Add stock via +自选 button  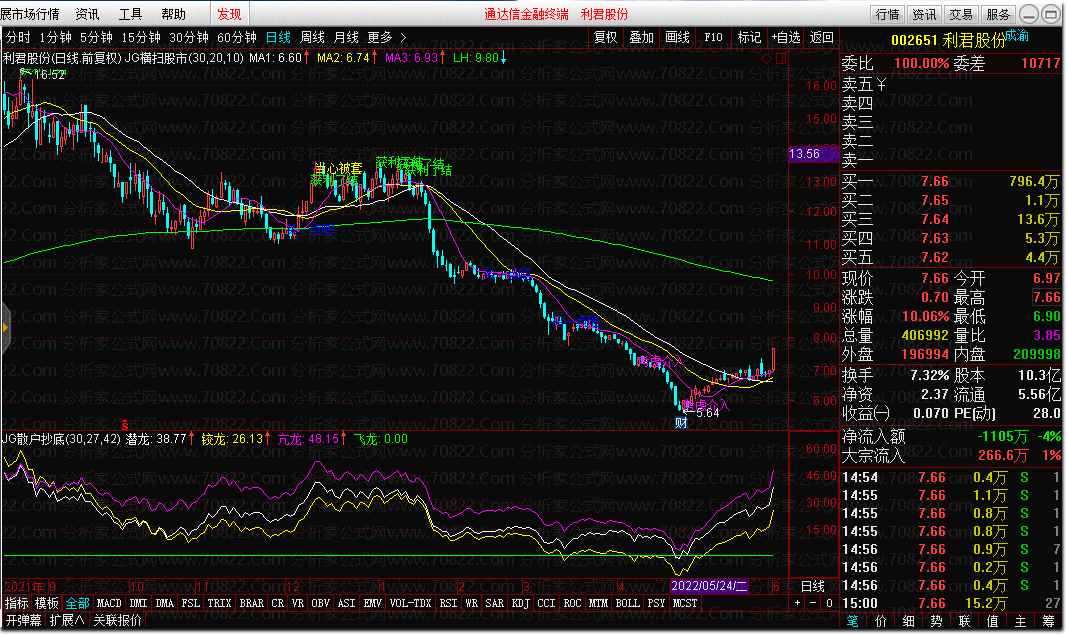point(785,37)
